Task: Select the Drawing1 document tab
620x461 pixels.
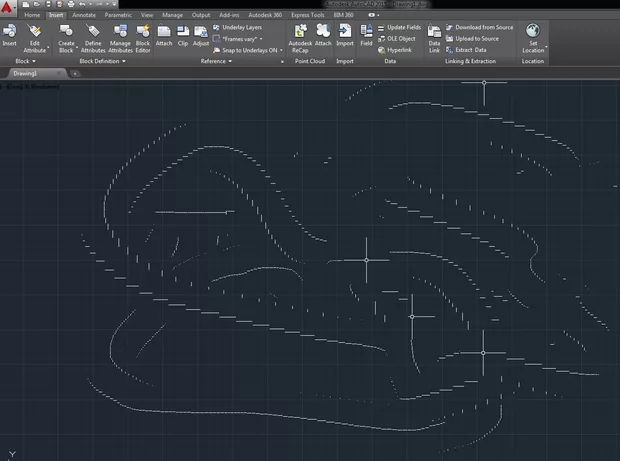Action: click(24, 74)
